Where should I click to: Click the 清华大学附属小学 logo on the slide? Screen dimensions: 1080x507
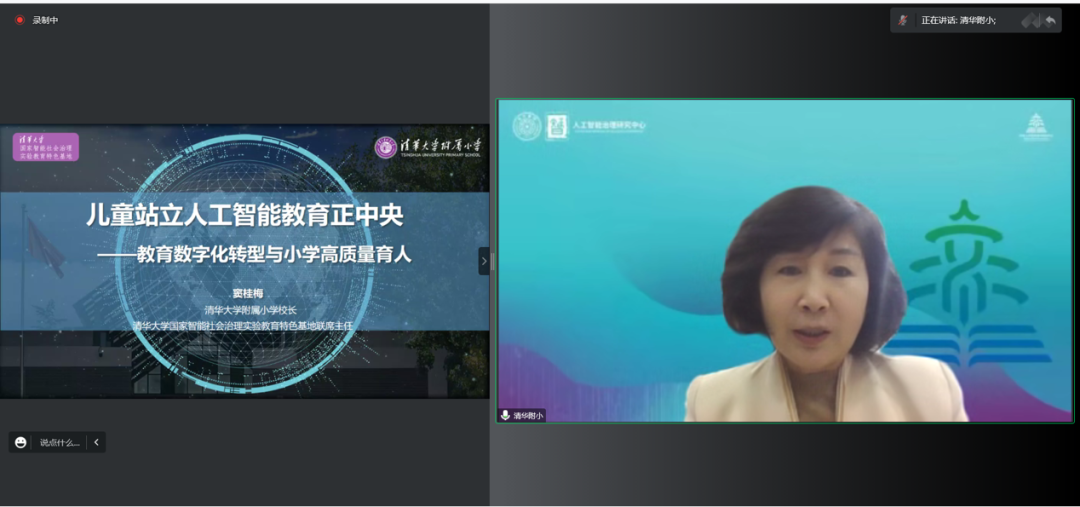pyautogui.click(x=428, y=147)
